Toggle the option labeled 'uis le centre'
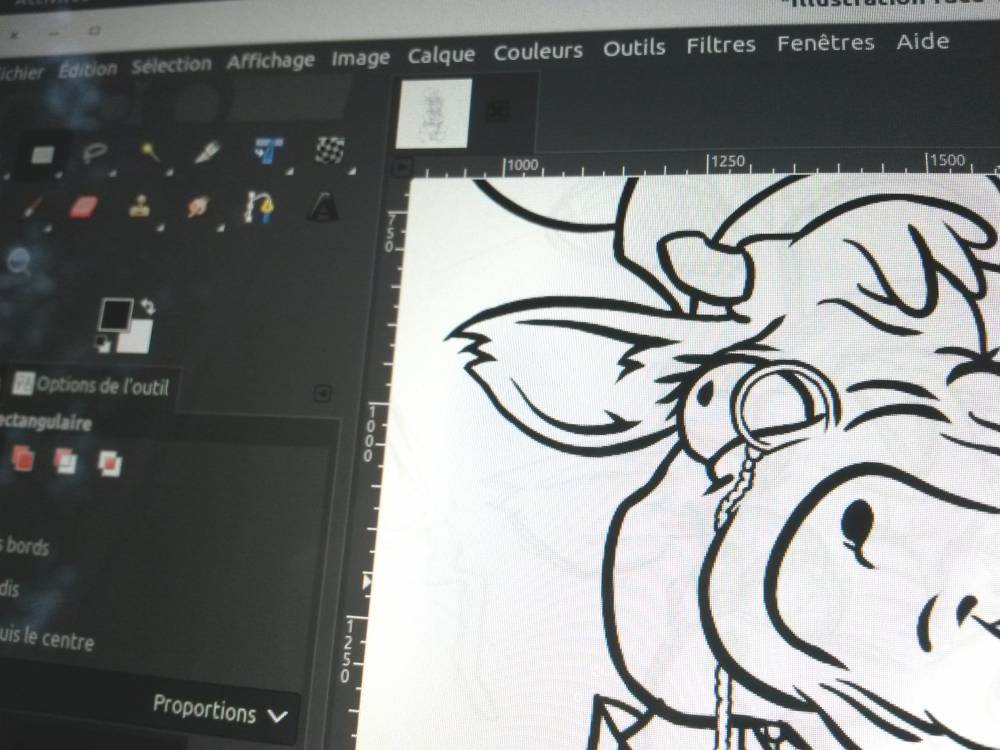 click(x=47, y=638)
